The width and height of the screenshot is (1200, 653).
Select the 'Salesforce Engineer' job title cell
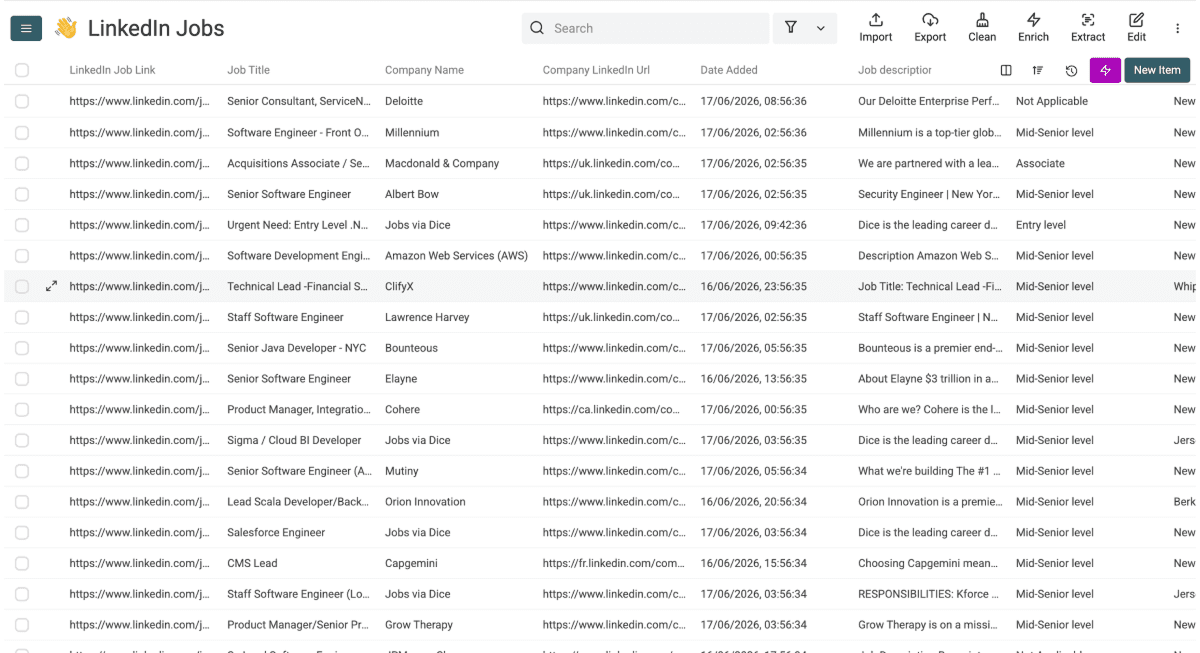(276, 532)
